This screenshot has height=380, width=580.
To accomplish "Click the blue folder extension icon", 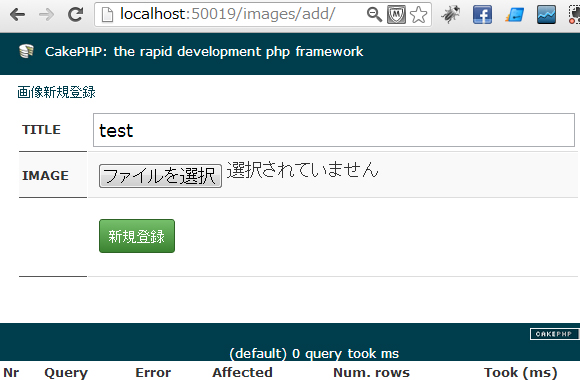I will tap(515, 15).
